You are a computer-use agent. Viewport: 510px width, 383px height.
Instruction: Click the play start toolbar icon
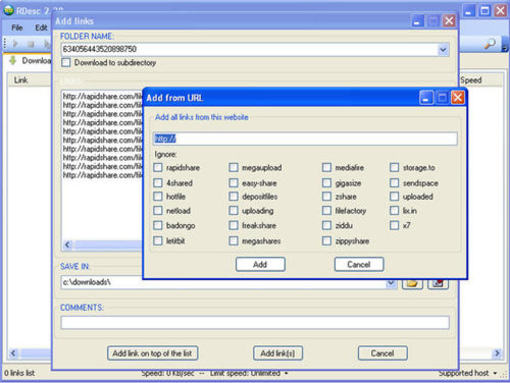click(x=15, y=44)
